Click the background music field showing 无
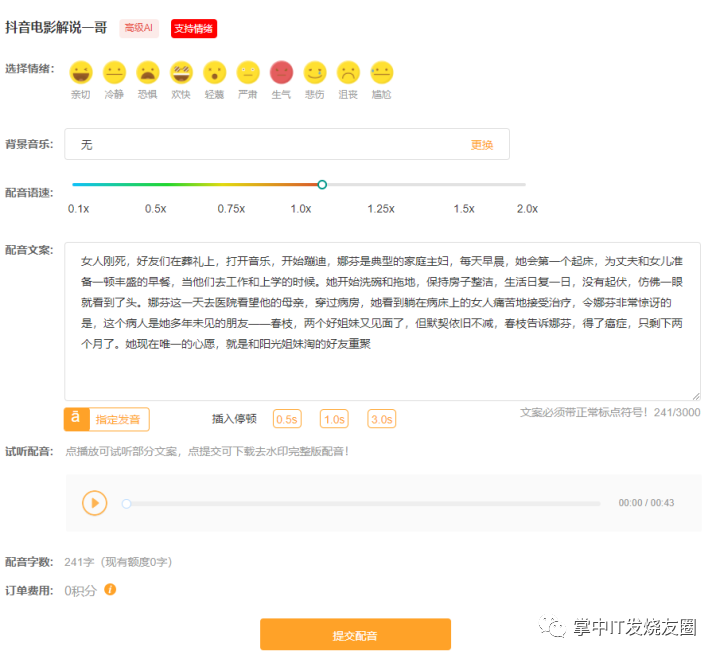 tap(287, 144)
